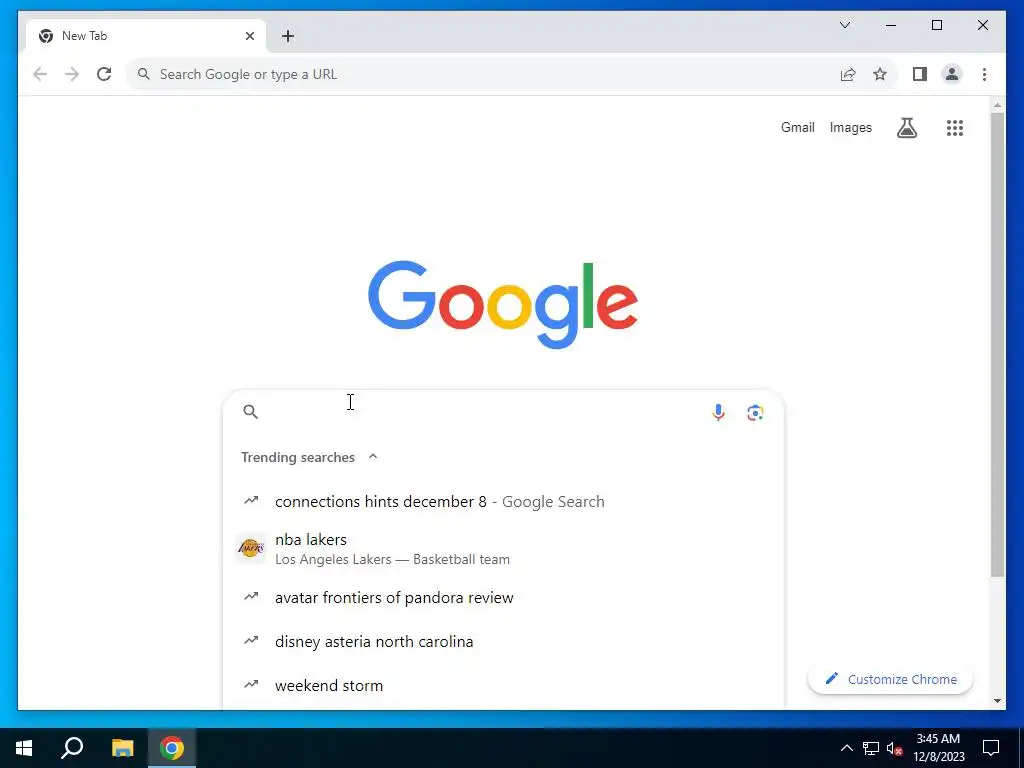Image resolution: width=1024 pixels, height=768 pixels.
Task: Minimize the Chrome window
Action: click(891, 25)
